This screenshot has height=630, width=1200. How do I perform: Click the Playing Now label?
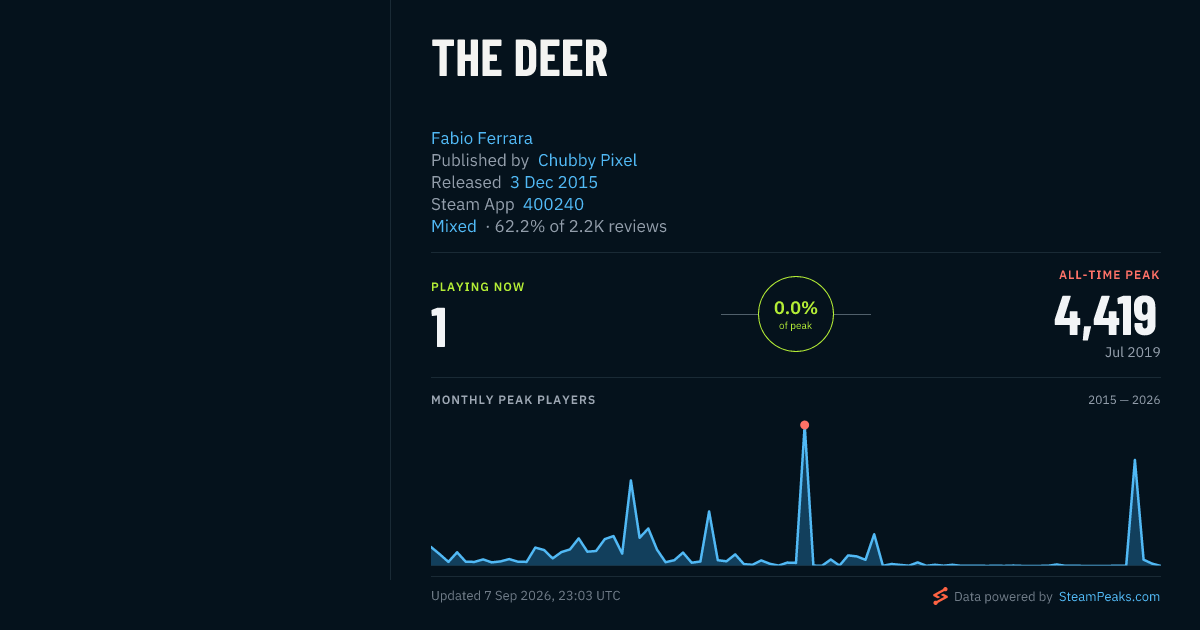[x=478, y=287]
